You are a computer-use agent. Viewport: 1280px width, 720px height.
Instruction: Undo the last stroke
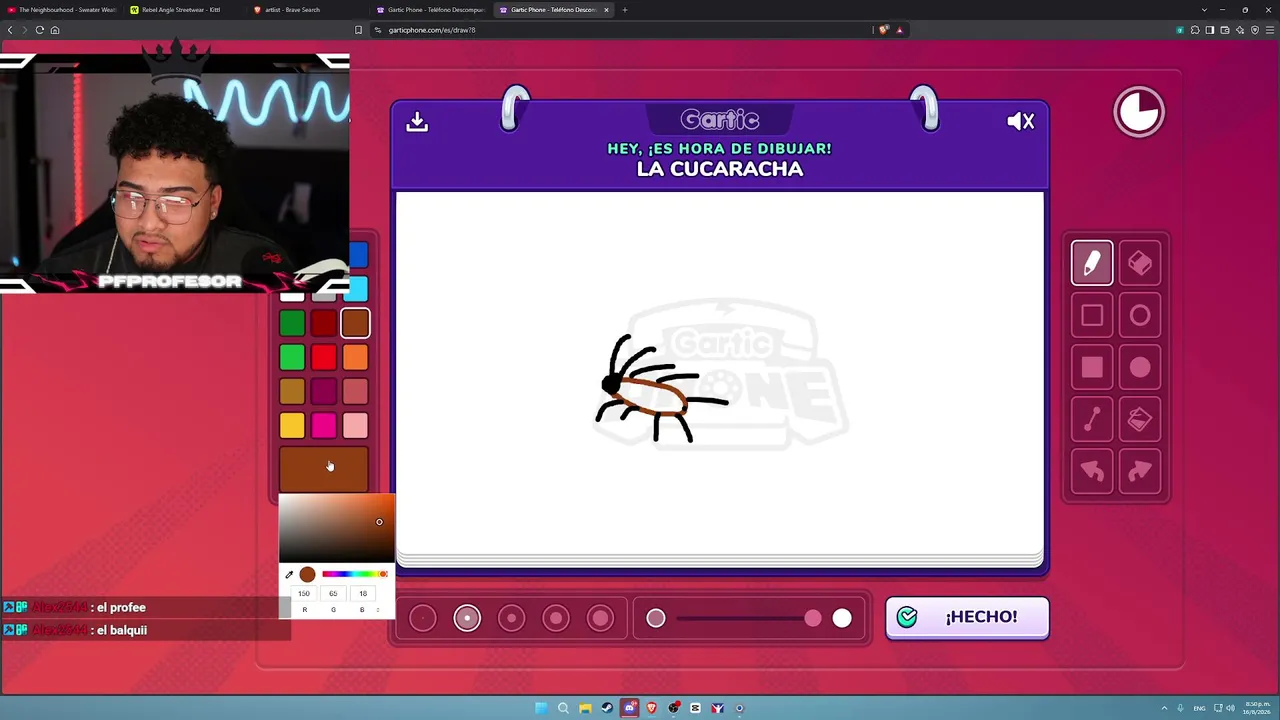pyautogui.click(x=1092, y=472)
